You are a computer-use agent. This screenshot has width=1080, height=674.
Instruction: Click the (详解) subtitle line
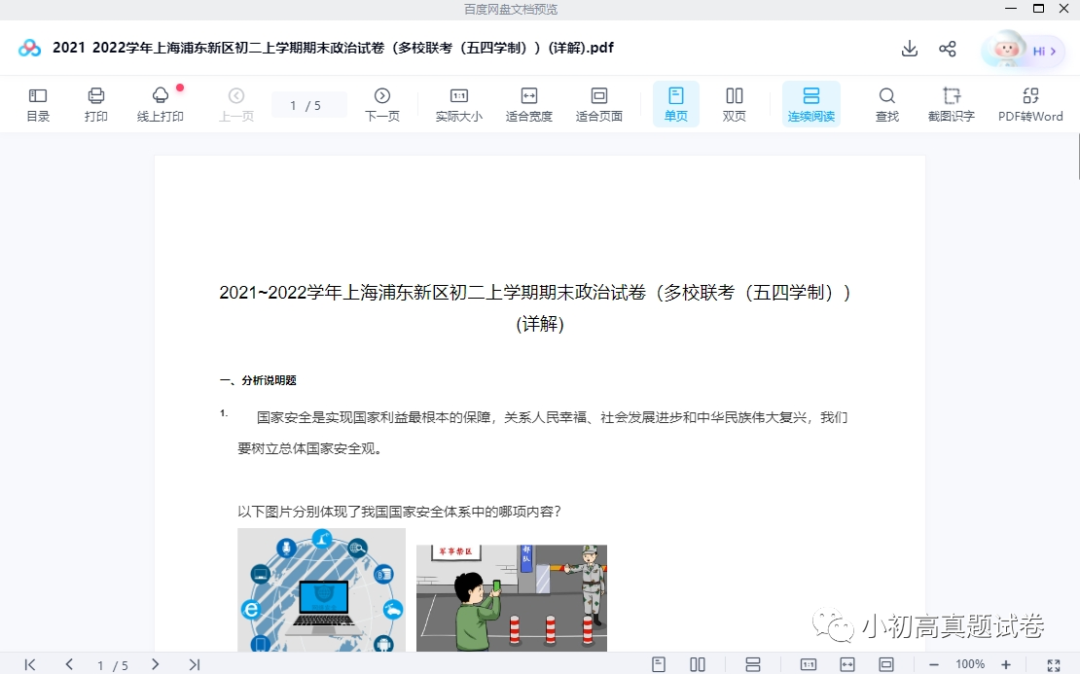540,324
